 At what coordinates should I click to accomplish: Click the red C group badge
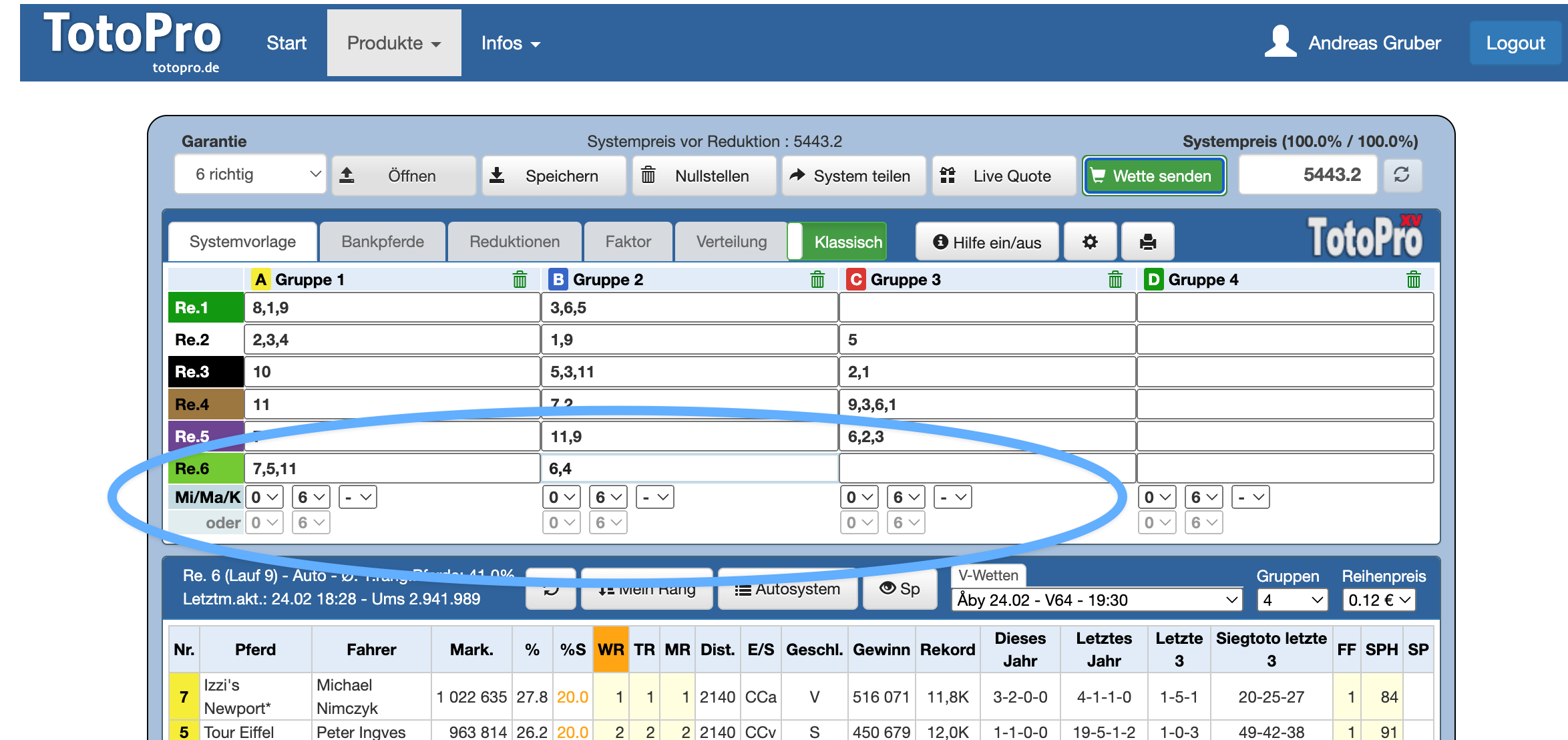point(856,279)
